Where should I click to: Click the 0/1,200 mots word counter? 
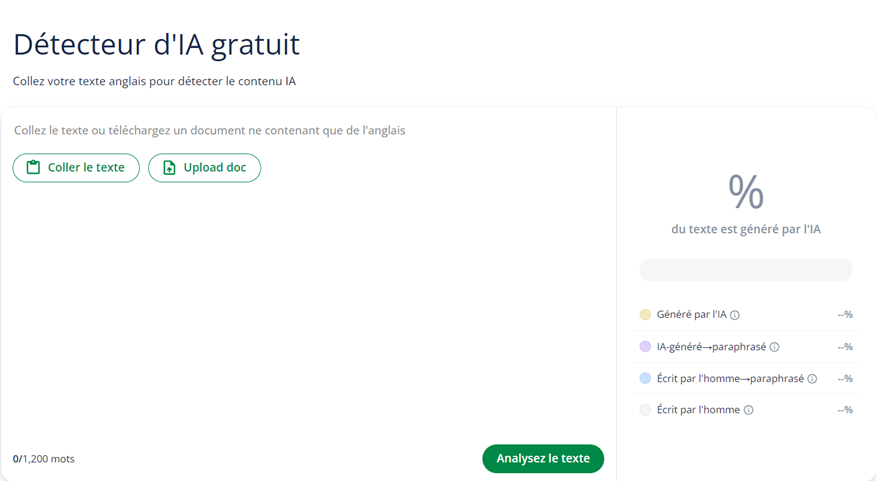pos(44,459)
